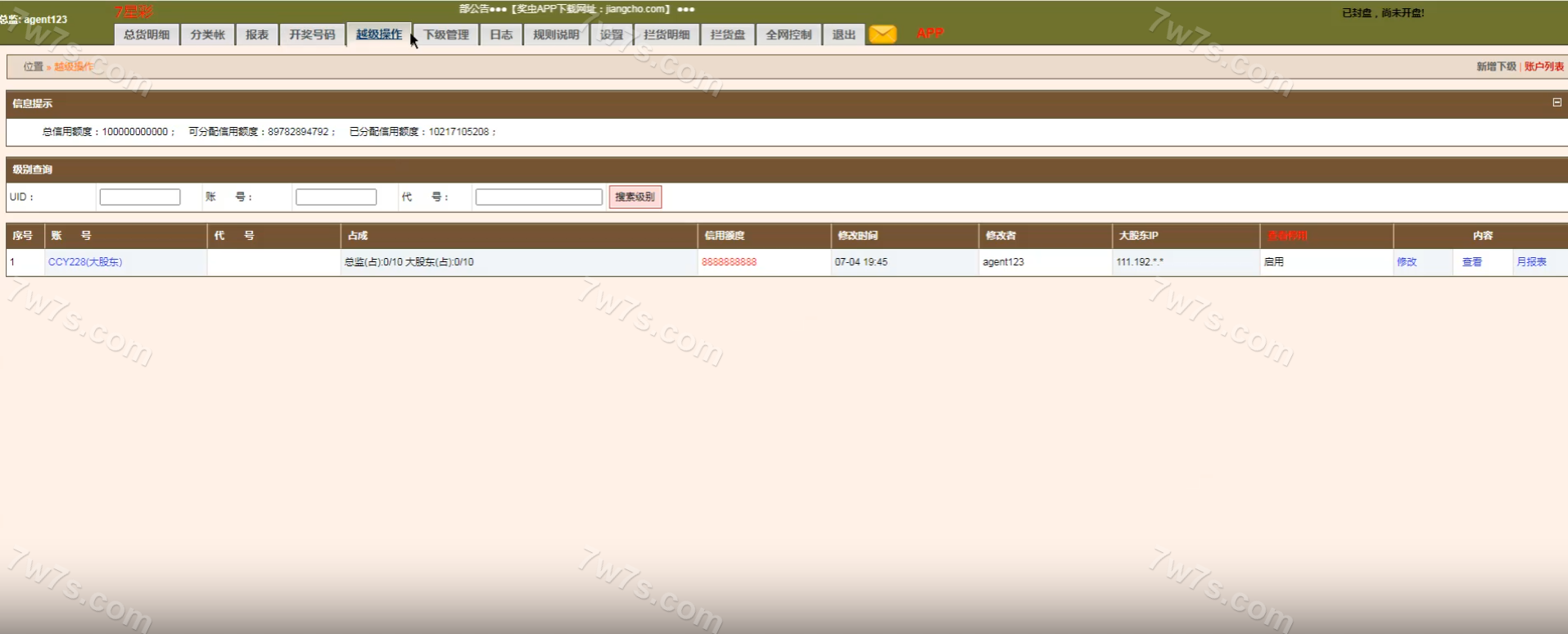Click the 新增下级 link
The height and width of the screenshot is (634, 1568).
click(1496, 66)
